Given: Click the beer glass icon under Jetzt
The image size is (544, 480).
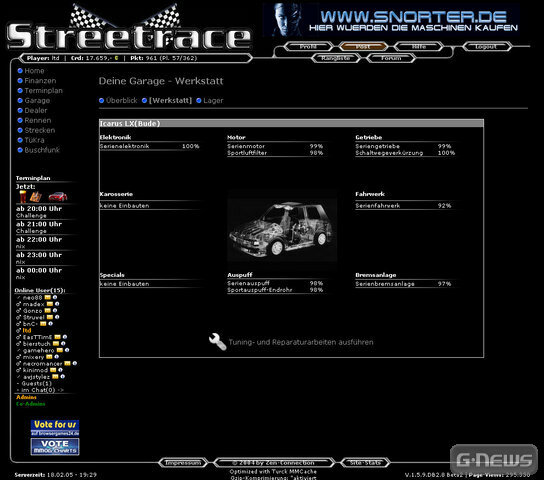Looking at the screenshot, I should (23, 196).
